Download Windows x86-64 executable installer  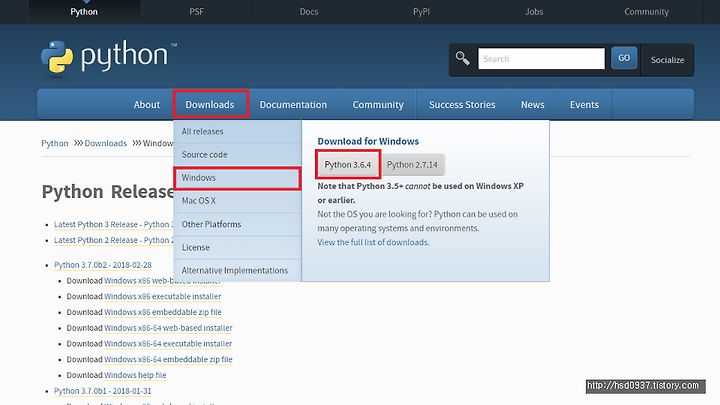click(168, 343)
